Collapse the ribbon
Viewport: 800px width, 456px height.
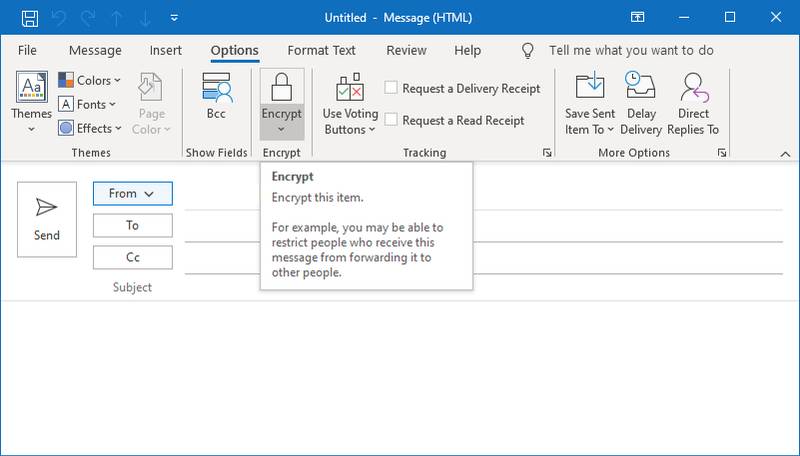point(785,154)
